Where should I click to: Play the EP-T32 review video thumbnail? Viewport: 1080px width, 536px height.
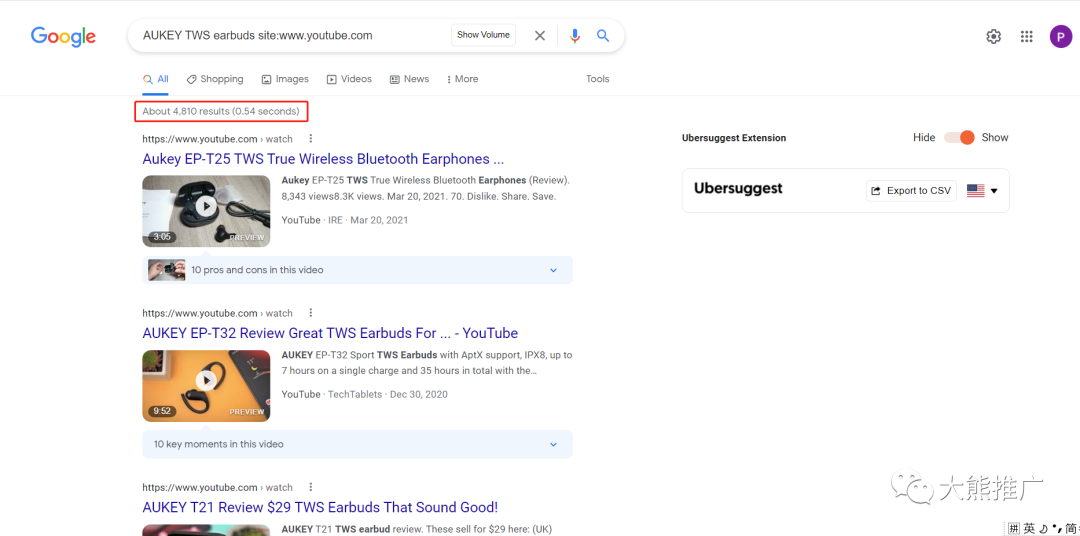tap(206, 380)
